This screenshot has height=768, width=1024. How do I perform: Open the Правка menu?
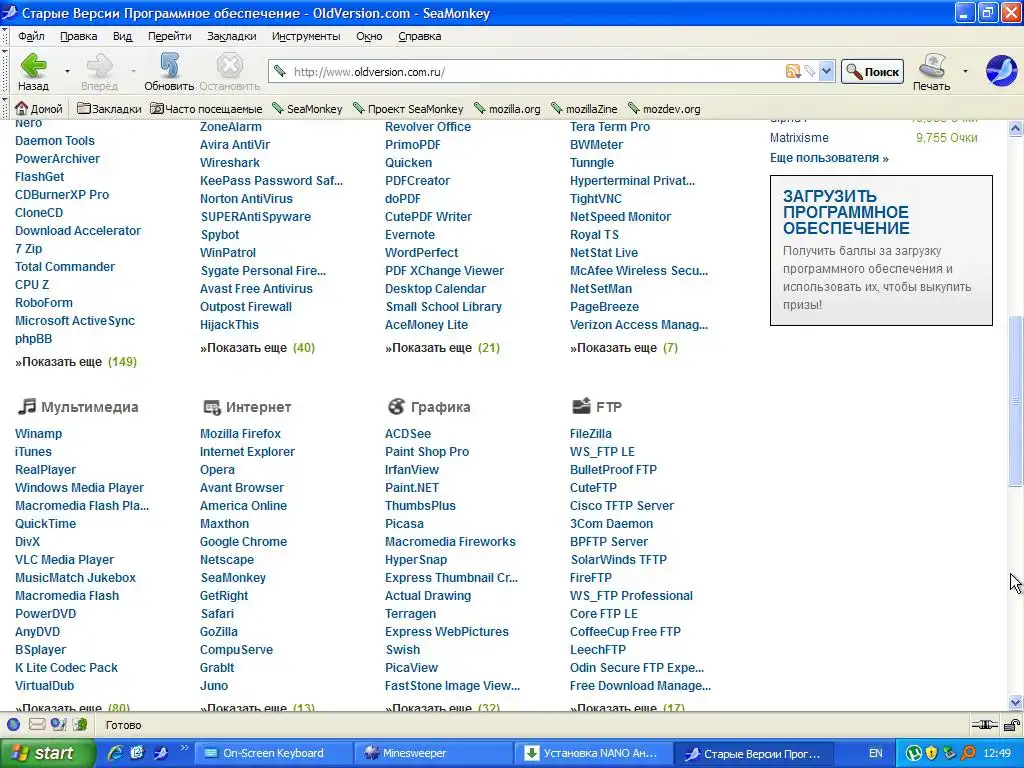(78, 36)
